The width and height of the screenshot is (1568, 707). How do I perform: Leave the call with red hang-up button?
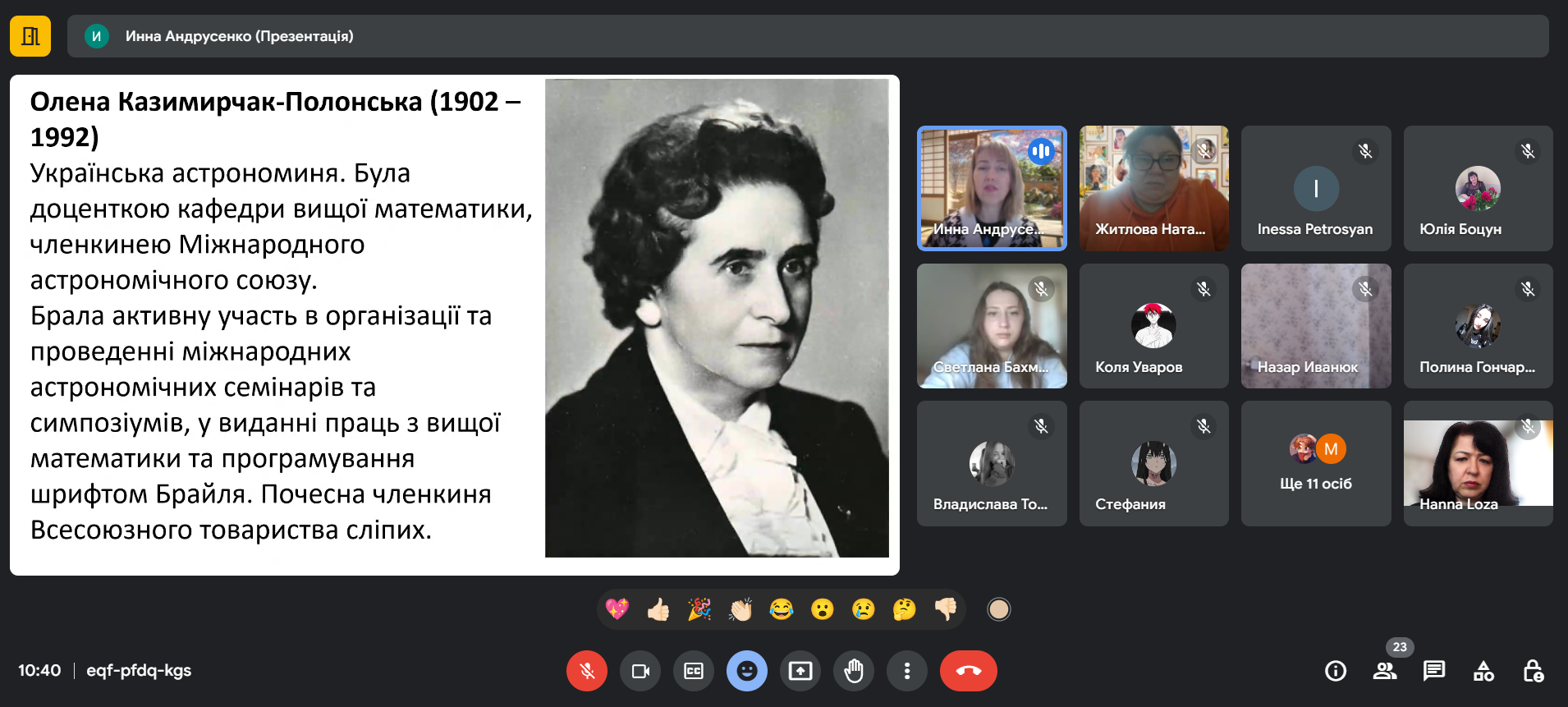pyautogui.click(x=968, y=671)
